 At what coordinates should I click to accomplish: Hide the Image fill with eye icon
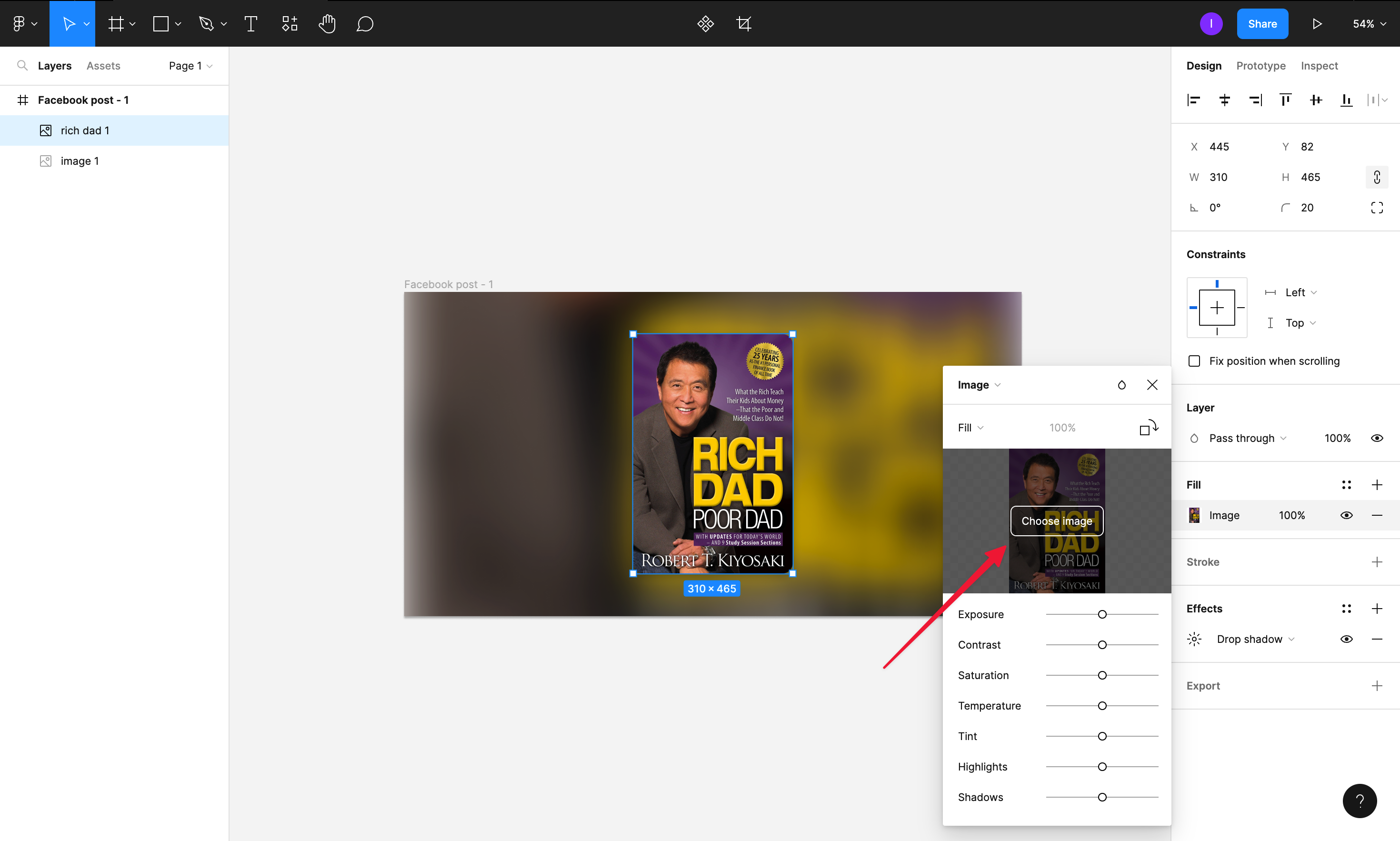click(x=1346, y=515)
